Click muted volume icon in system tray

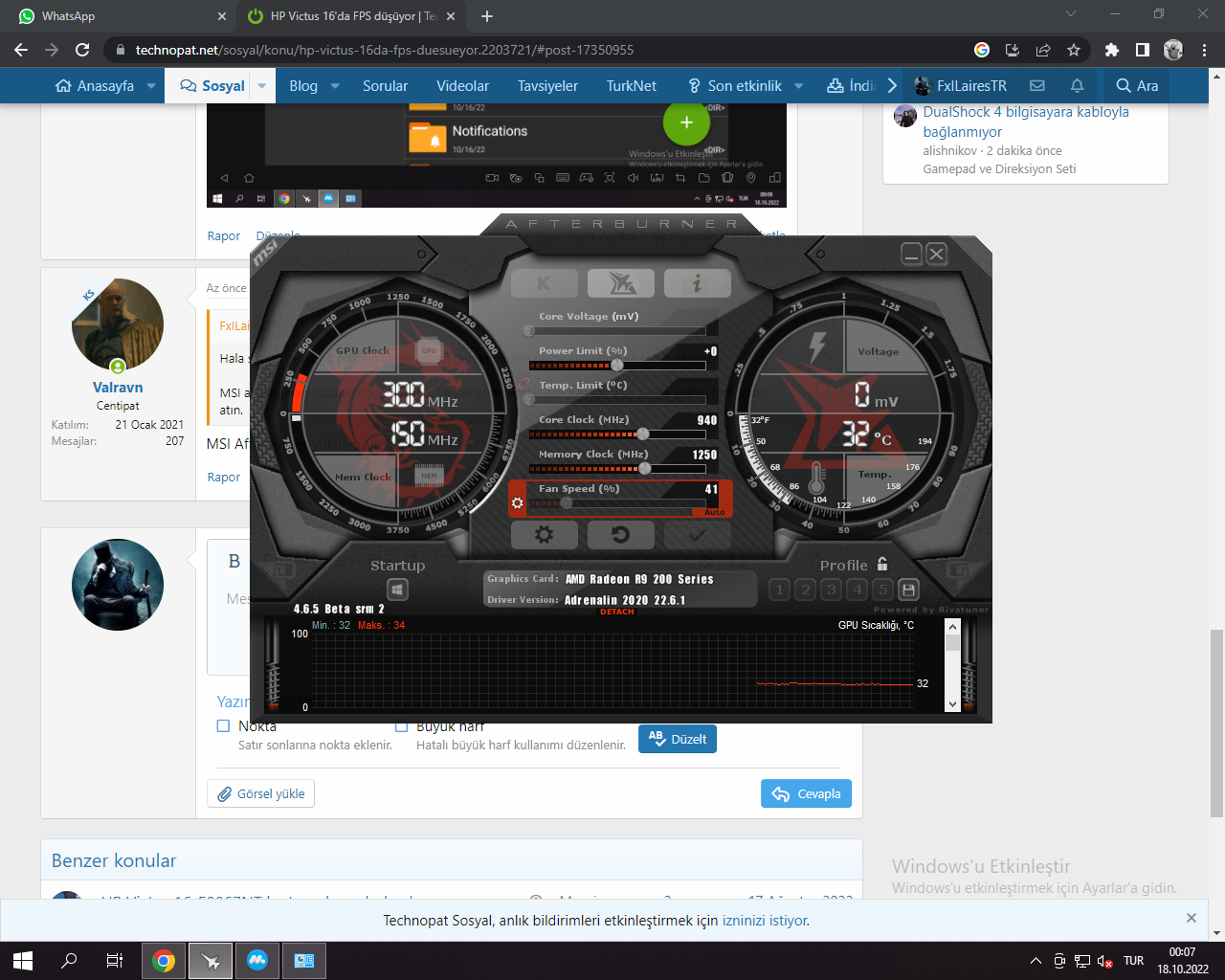1104,961
